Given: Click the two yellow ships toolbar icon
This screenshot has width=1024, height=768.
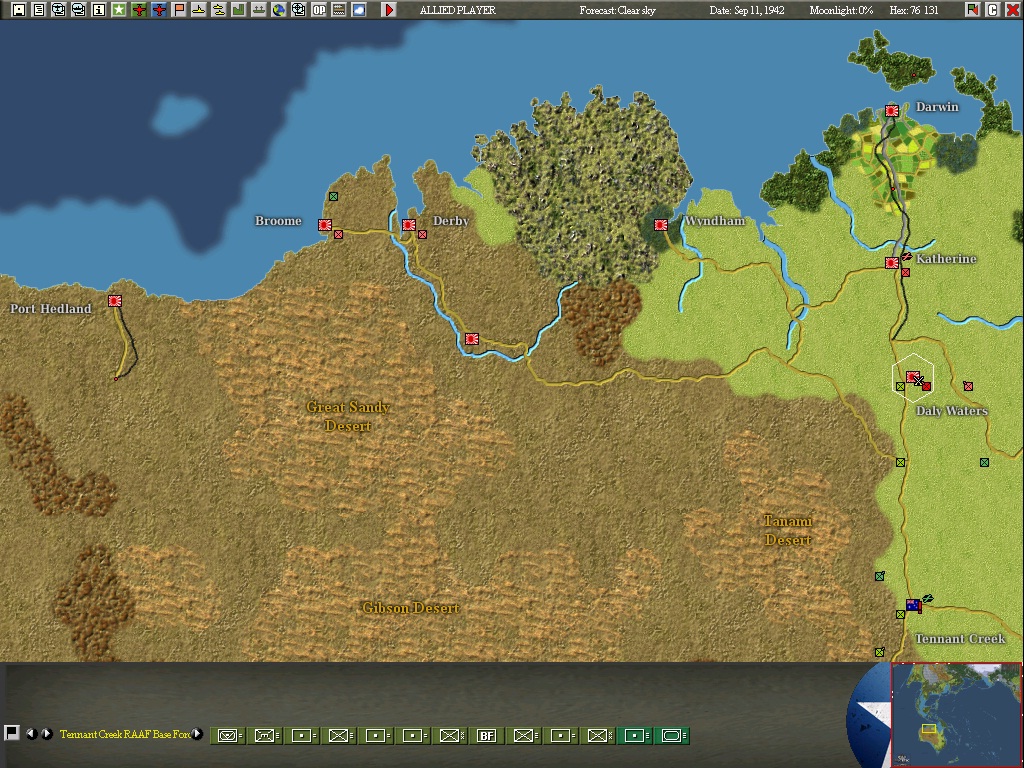Looking at the screenshot, I should click(x=219, y=10).
